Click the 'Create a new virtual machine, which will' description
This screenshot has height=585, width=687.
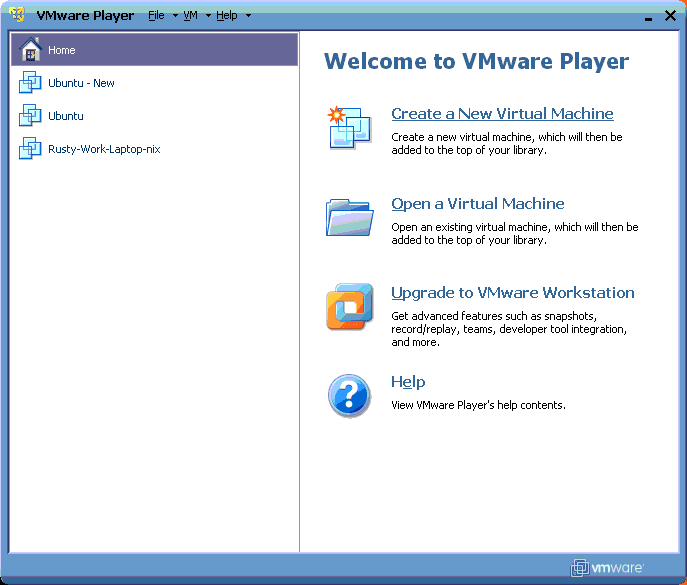click(x=507, y=143)
